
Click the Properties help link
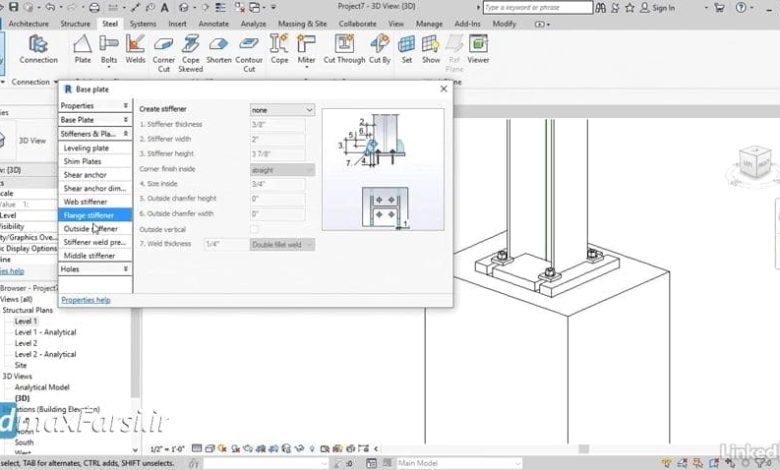(86, 299)
